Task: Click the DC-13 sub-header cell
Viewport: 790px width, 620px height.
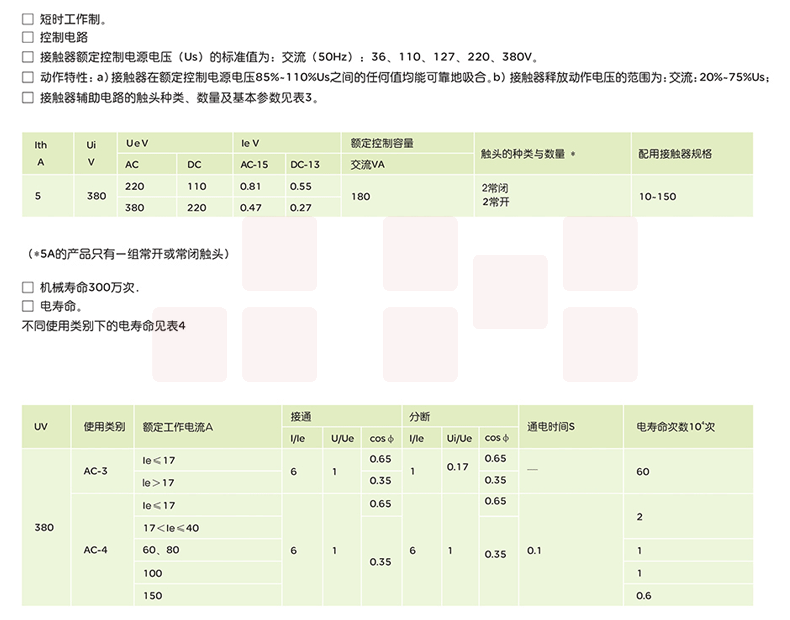Action: [305, 164]
